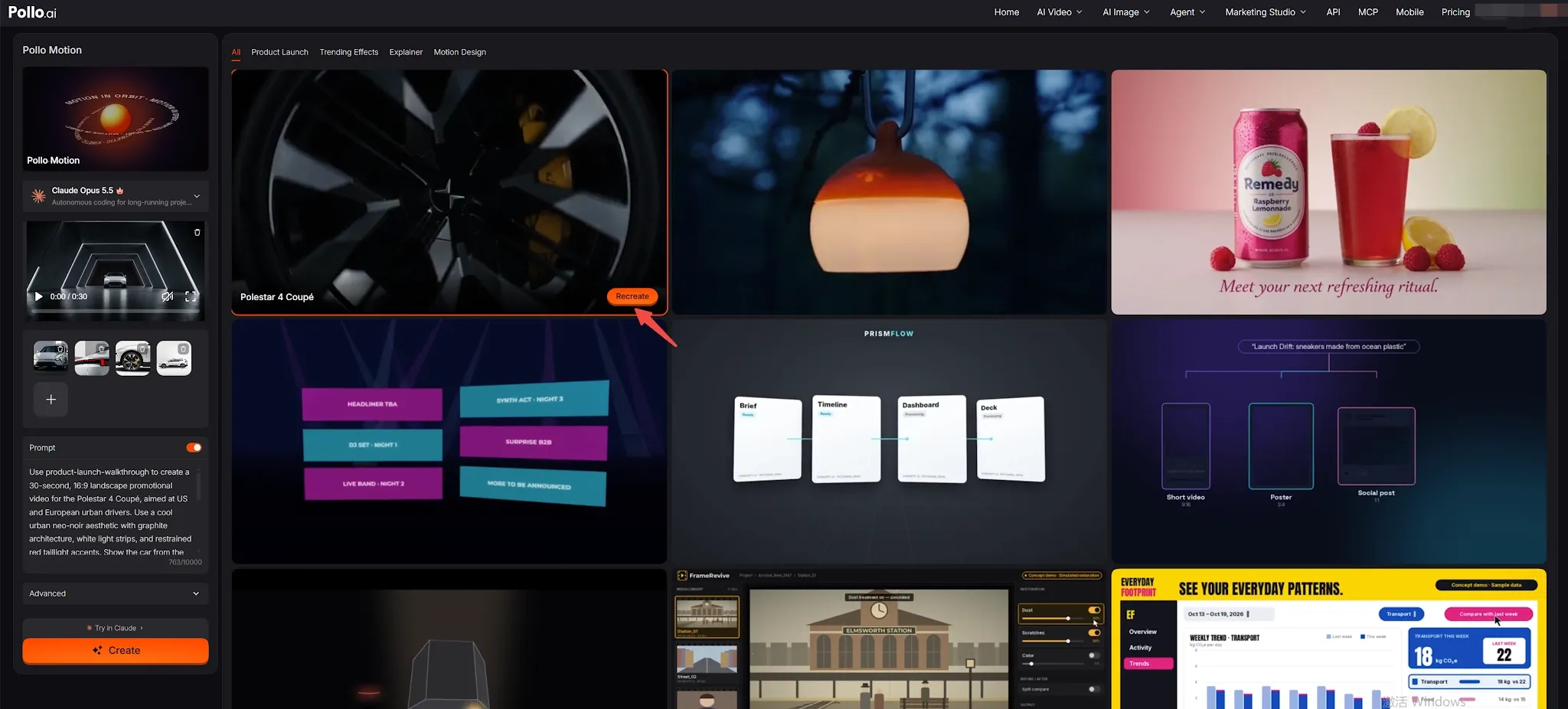This screenshot has width=1568, height=709.
Task: Follow the Try in Claude link
Action: point(116,628)
